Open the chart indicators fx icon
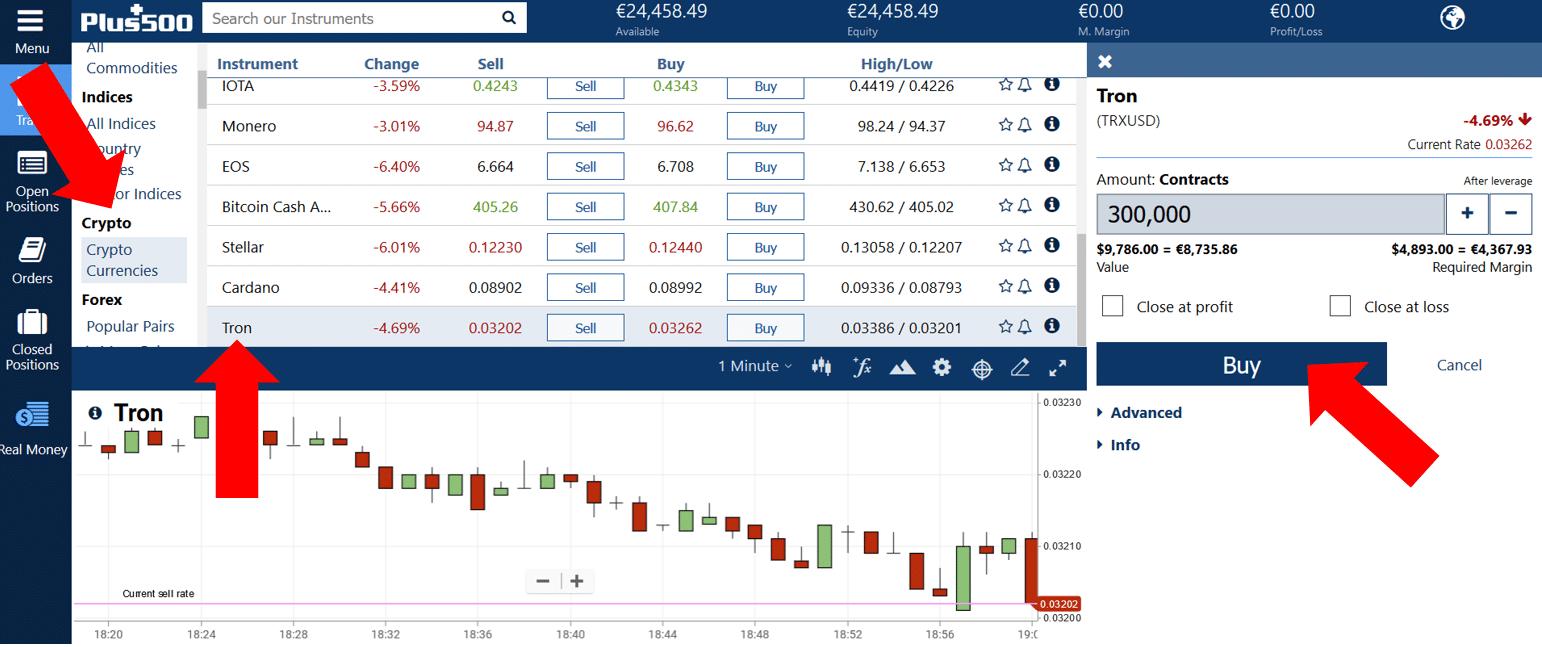This screenshot has width=1542, height=647. (x=862, y=367)
